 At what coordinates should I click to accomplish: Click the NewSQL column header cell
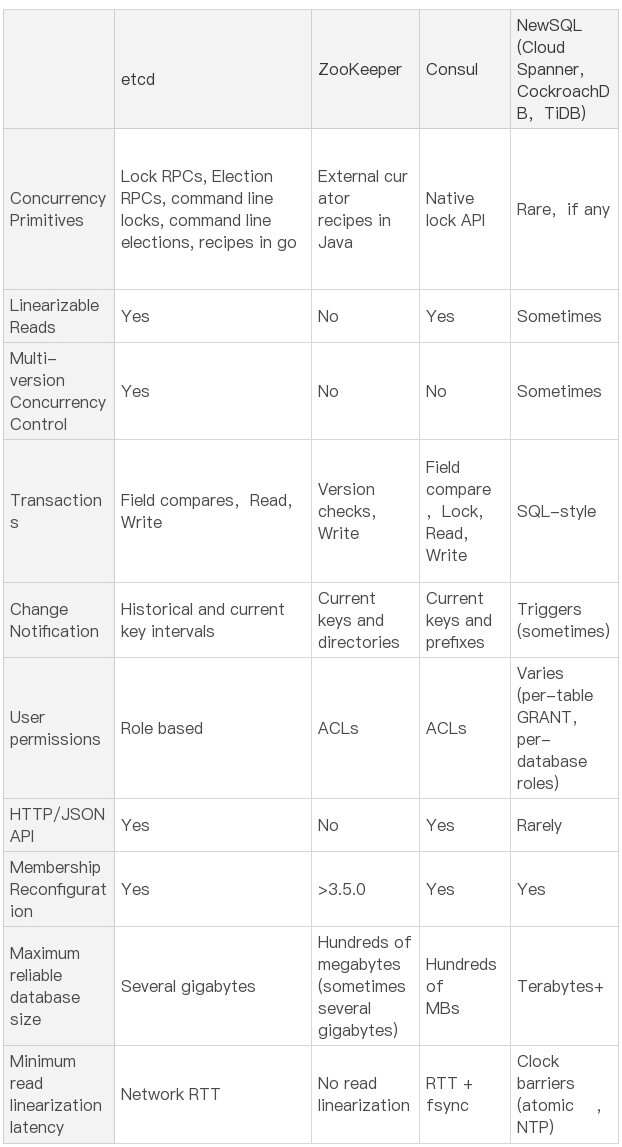562,69
